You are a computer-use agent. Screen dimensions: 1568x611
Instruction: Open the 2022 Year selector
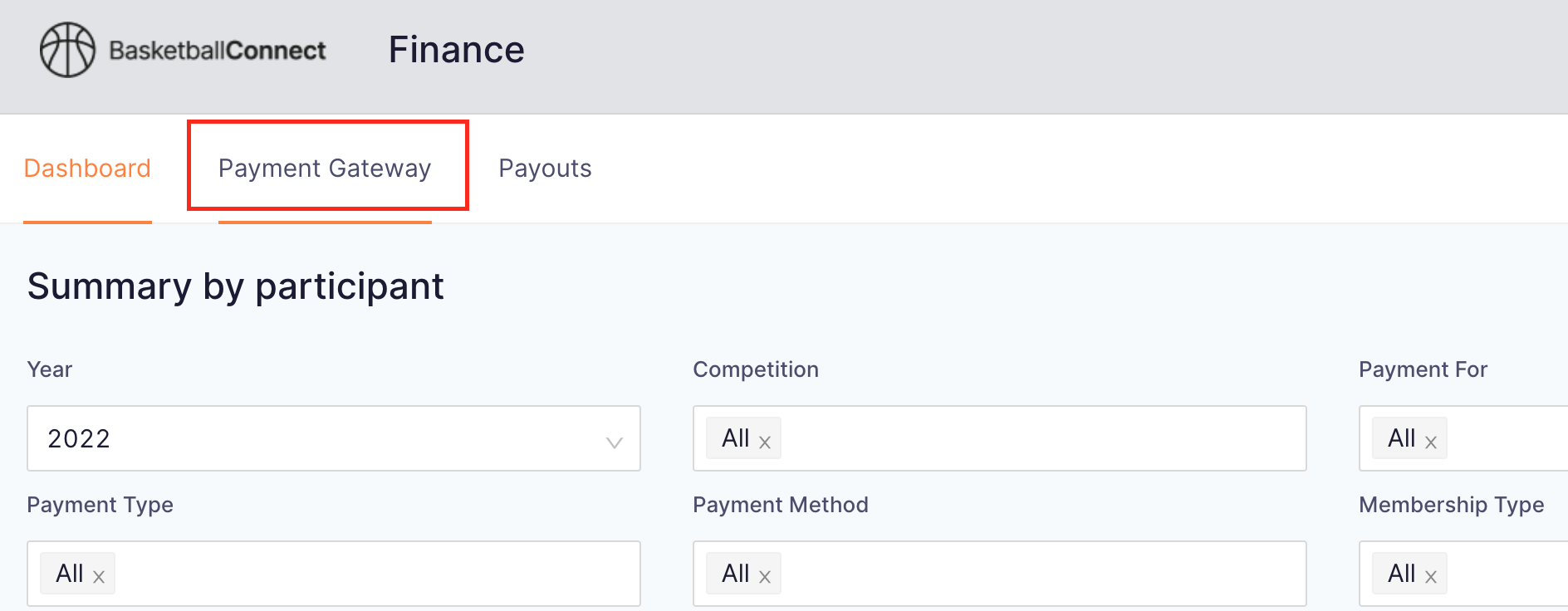point(334,438)
